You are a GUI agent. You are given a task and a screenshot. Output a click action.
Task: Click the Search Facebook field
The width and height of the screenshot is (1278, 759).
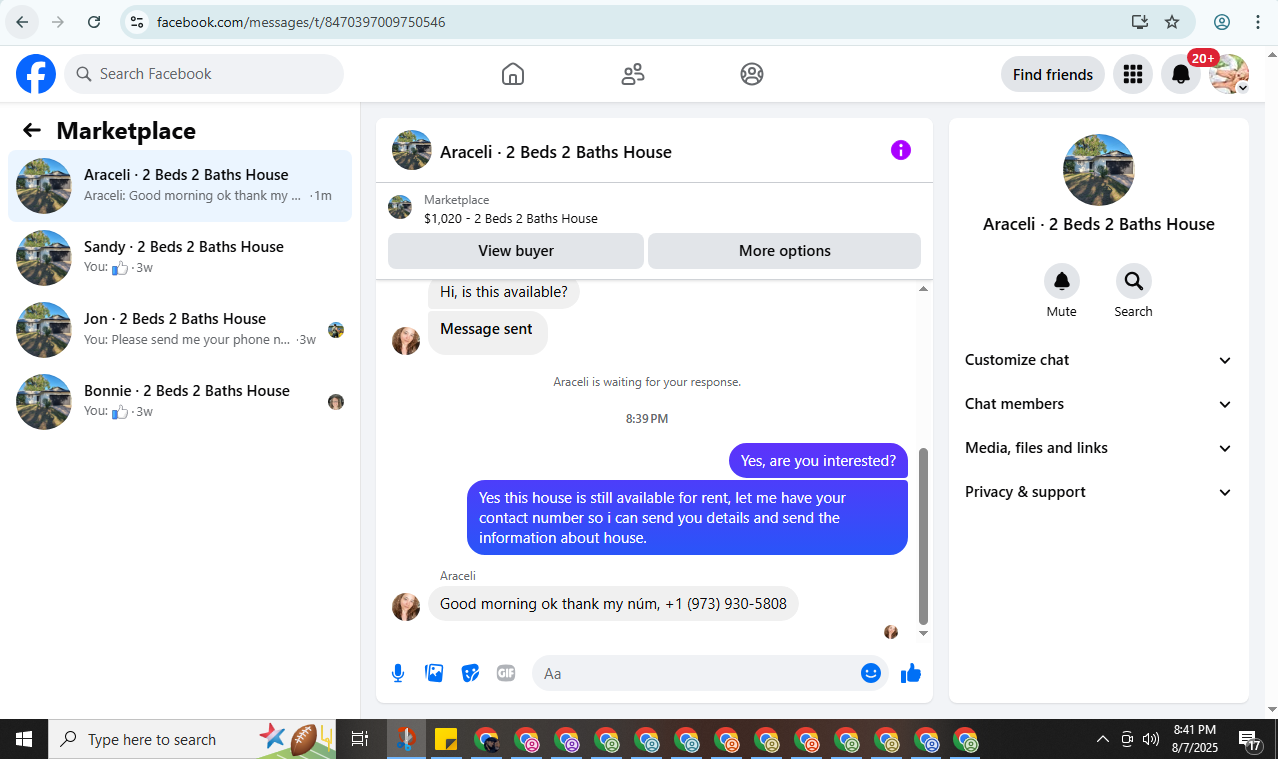204,74
